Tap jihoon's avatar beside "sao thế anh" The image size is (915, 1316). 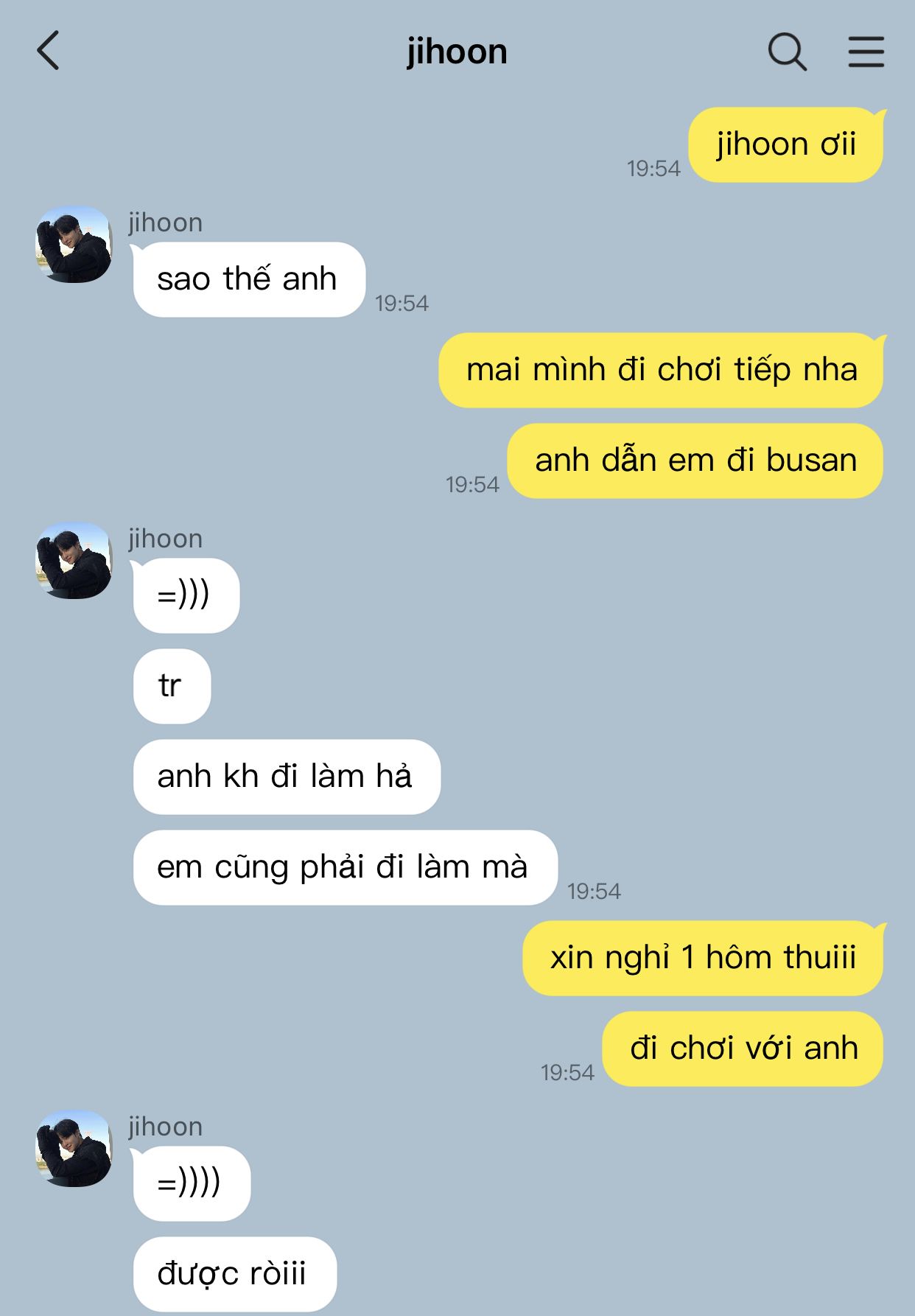tap(74, 245)
